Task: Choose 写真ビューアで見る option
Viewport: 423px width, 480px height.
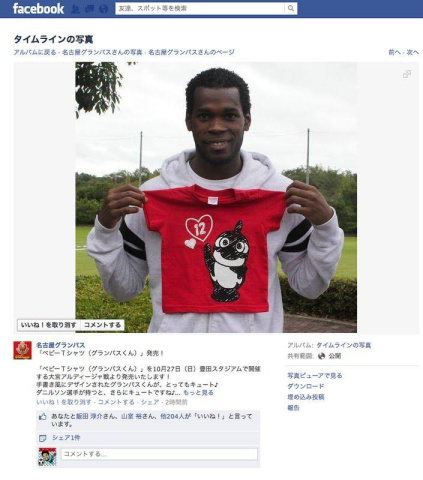Action: tap(315, 376)
